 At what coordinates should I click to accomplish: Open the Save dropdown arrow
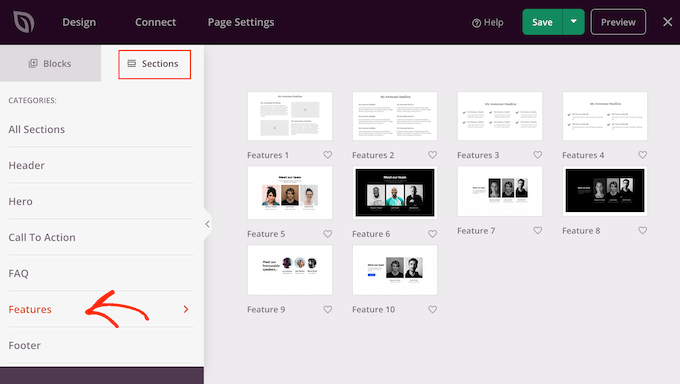(x=574, y=22)
